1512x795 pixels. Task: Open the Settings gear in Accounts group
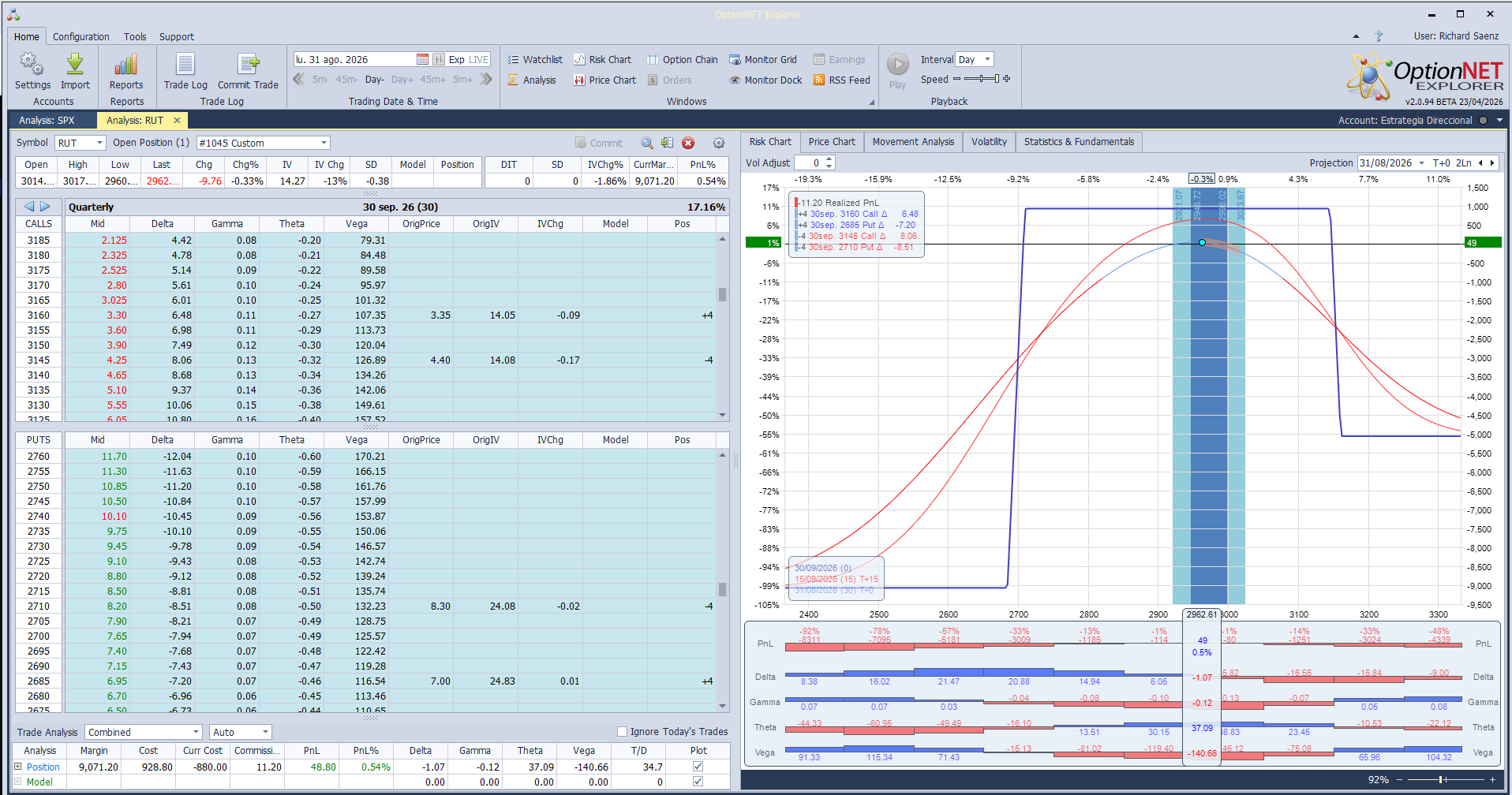click(32, 71)
